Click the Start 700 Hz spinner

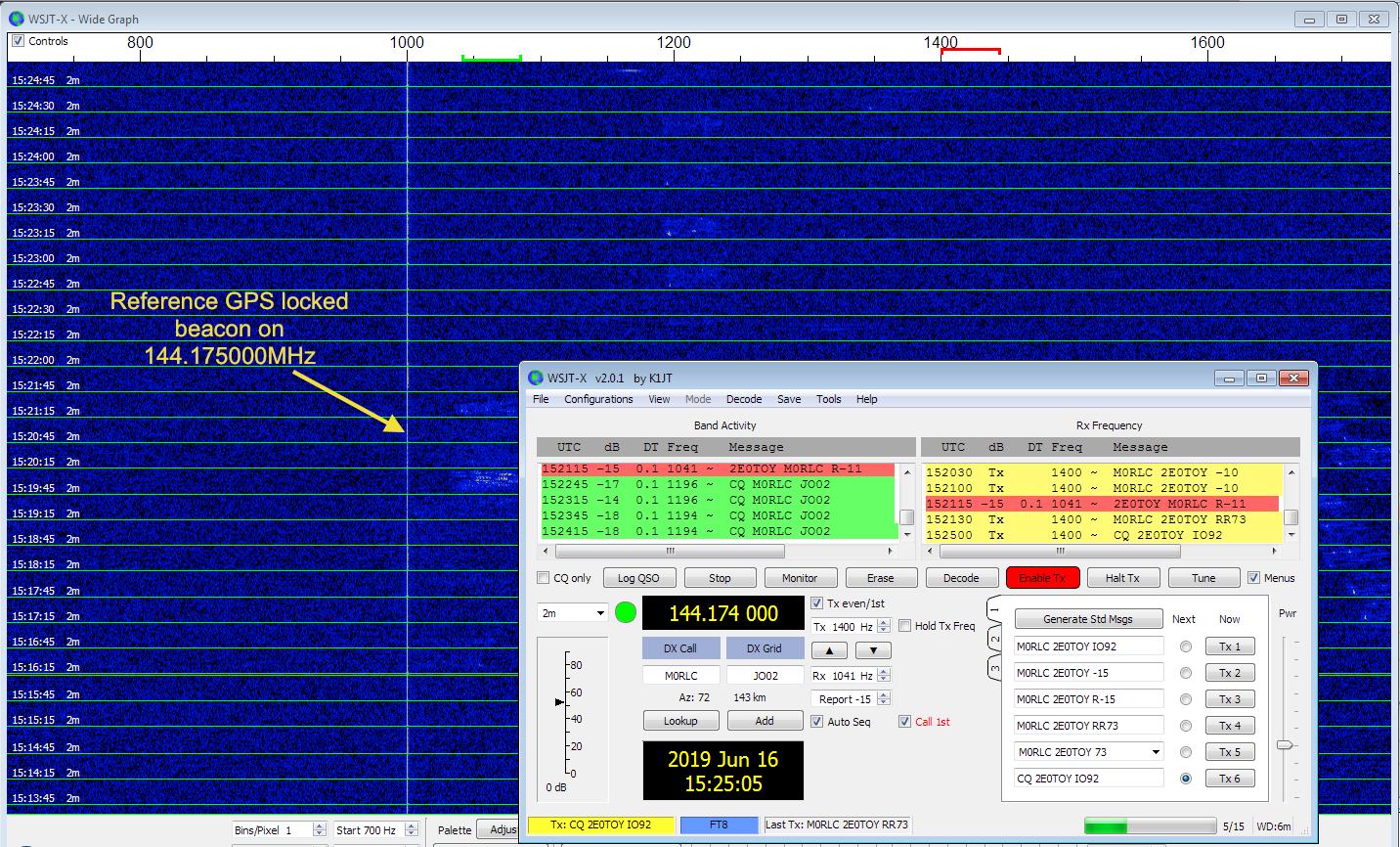click(x=376, y=830)
